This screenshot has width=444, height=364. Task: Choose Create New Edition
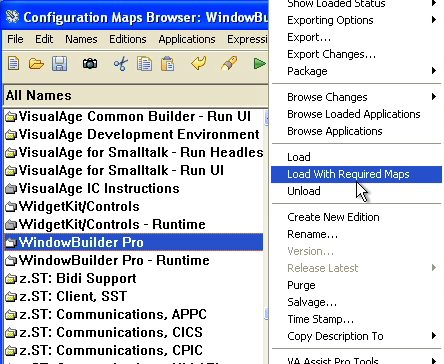pyautogui.click(x=356, y=217)
